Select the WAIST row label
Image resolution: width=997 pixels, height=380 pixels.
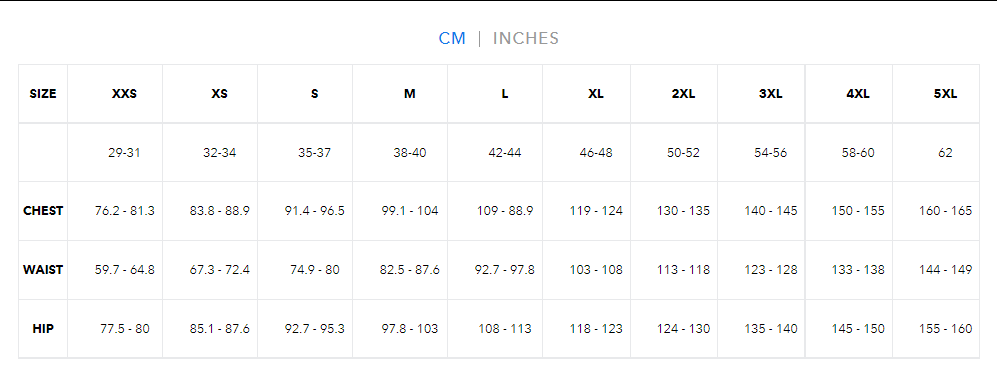(43, 269)
